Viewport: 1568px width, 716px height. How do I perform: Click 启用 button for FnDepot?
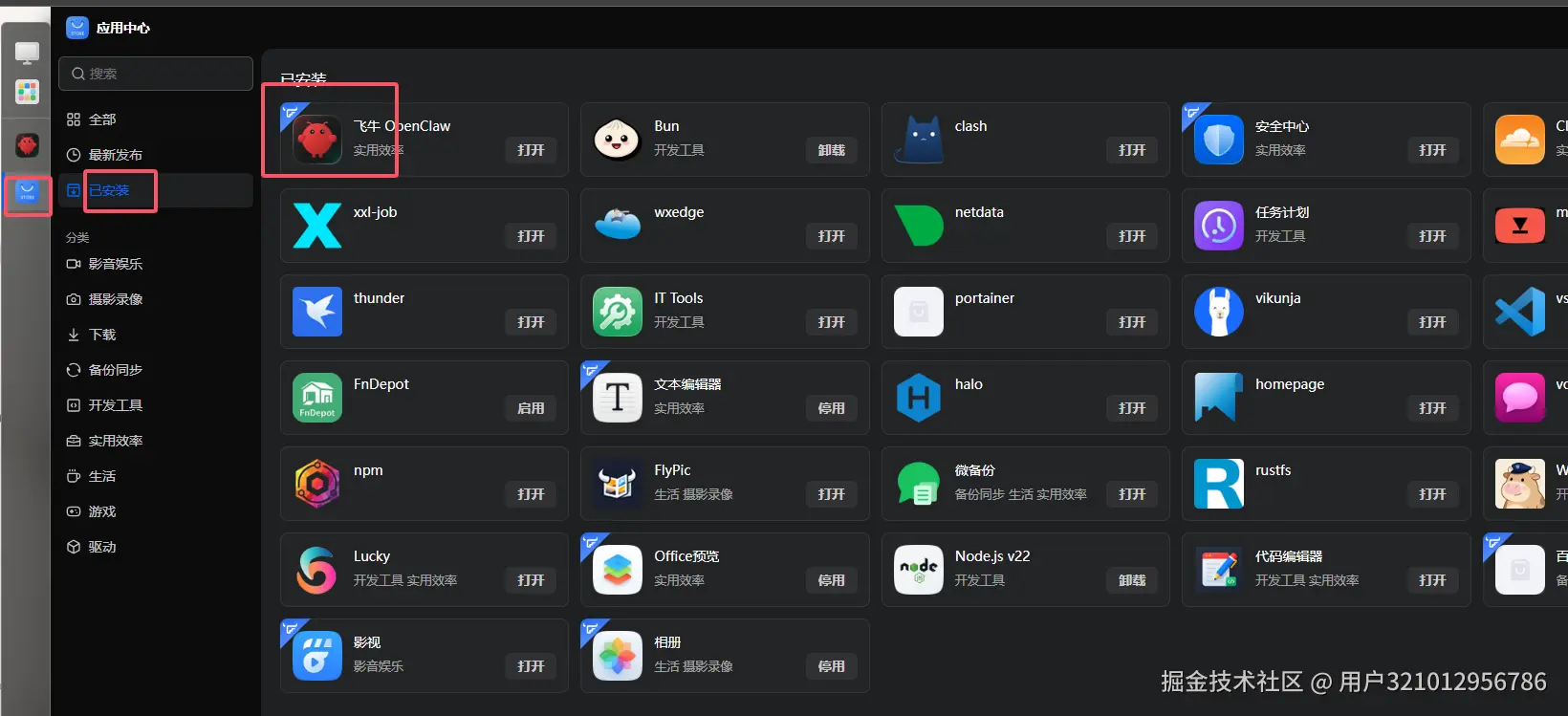[x=531, y=408]
